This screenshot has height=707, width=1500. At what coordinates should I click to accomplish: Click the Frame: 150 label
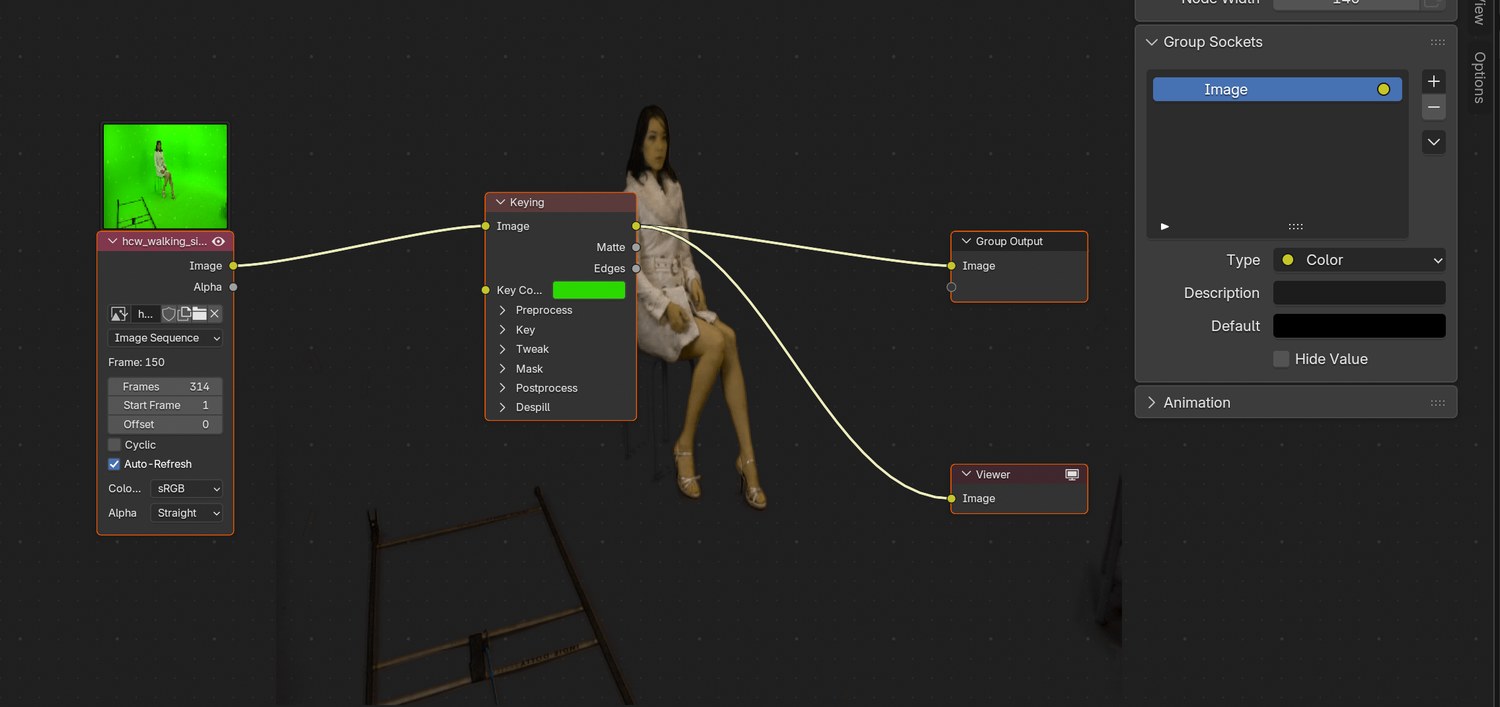[x=137, y=362]
